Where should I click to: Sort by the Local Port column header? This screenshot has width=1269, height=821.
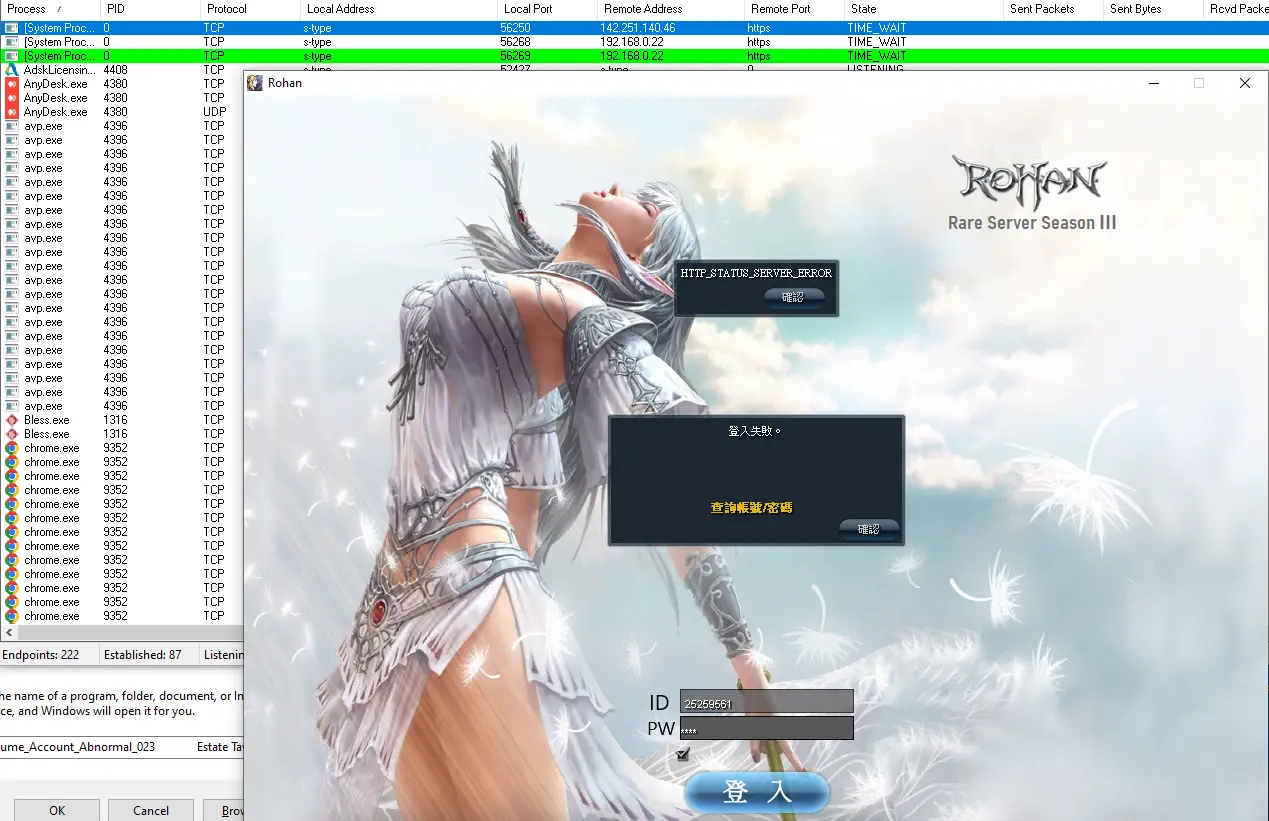coord(547,9)
